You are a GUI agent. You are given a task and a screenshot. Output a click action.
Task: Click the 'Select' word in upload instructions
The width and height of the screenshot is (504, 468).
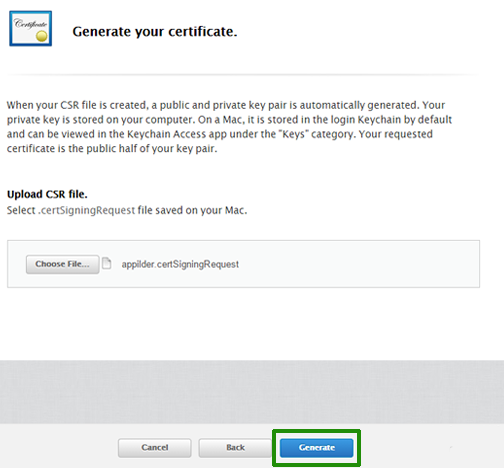[x=21, y=210]
